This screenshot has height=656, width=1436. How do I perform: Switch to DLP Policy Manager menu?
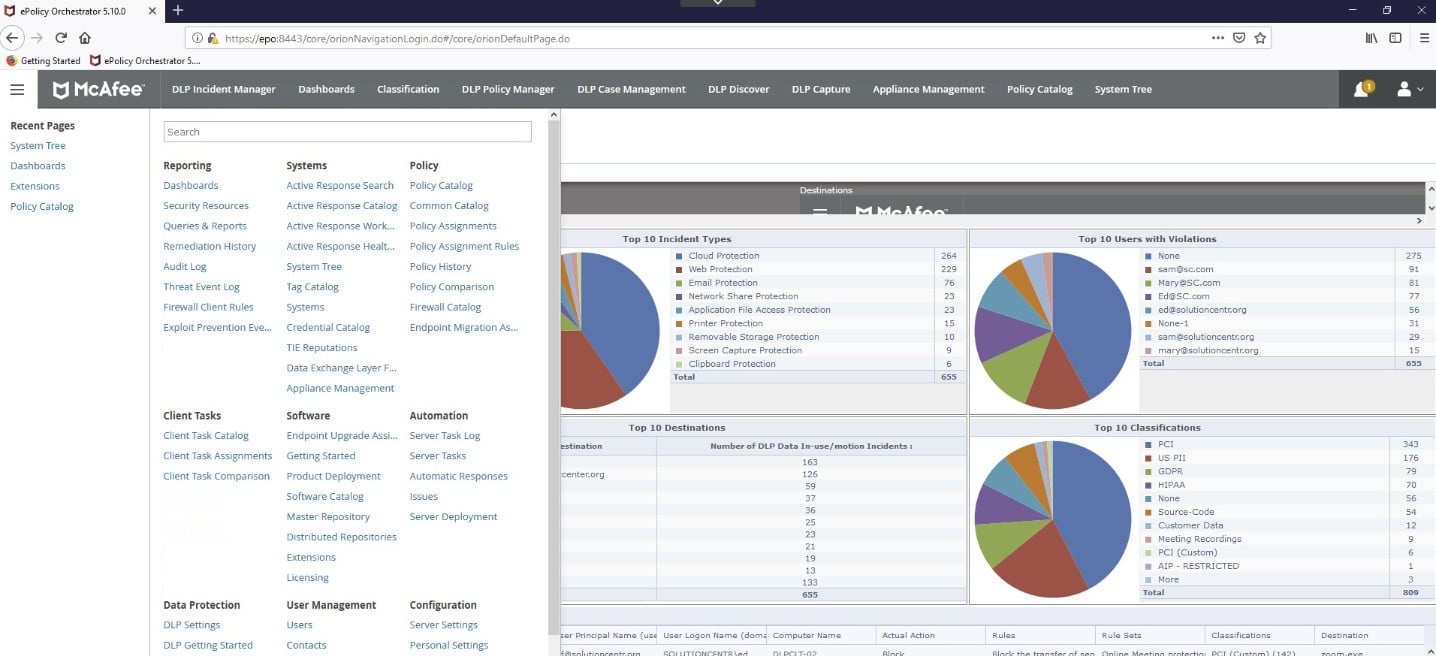click(508, 89)
